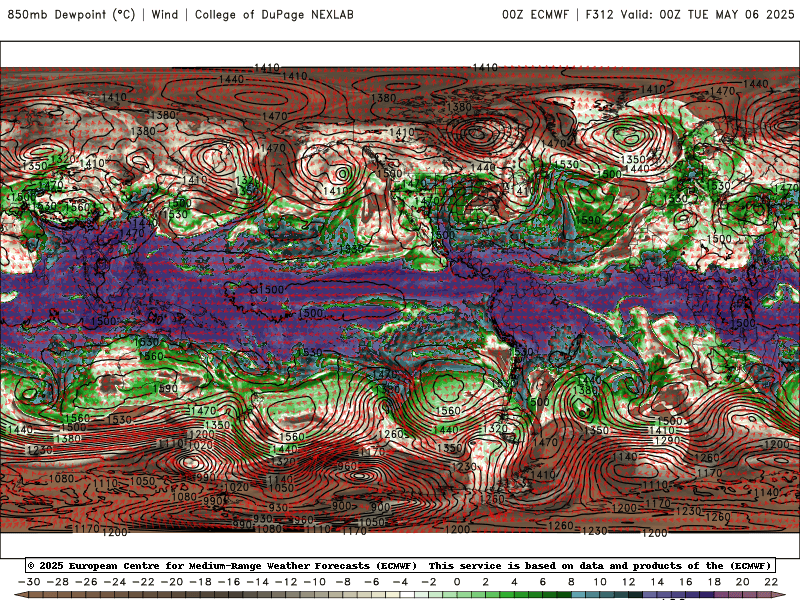Screen dimensions: 800x600
Task: Click the -2 color scale label
Action: click(429, 582)
